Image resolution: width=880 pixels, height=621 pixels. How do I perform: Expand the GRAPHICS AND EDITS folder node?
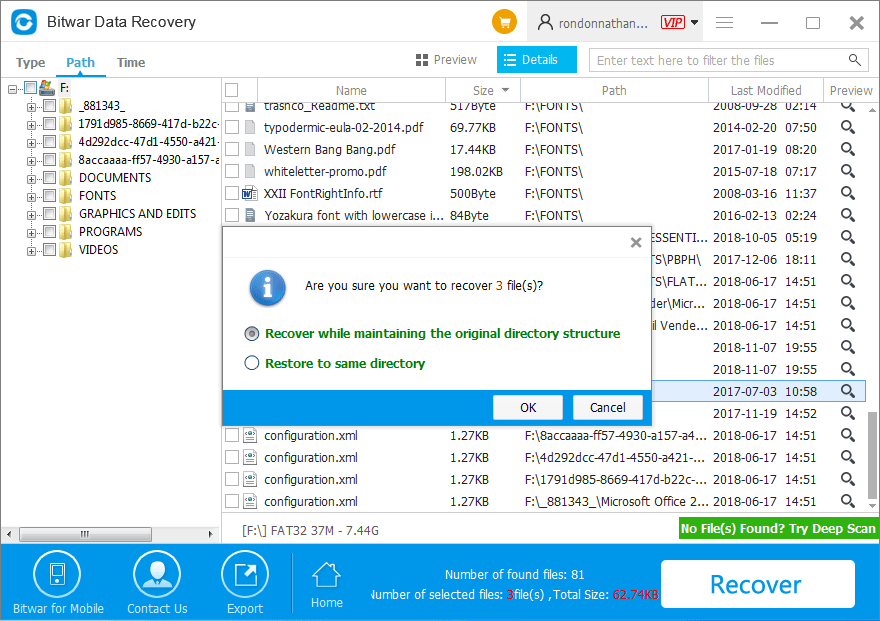click(31, 215)
